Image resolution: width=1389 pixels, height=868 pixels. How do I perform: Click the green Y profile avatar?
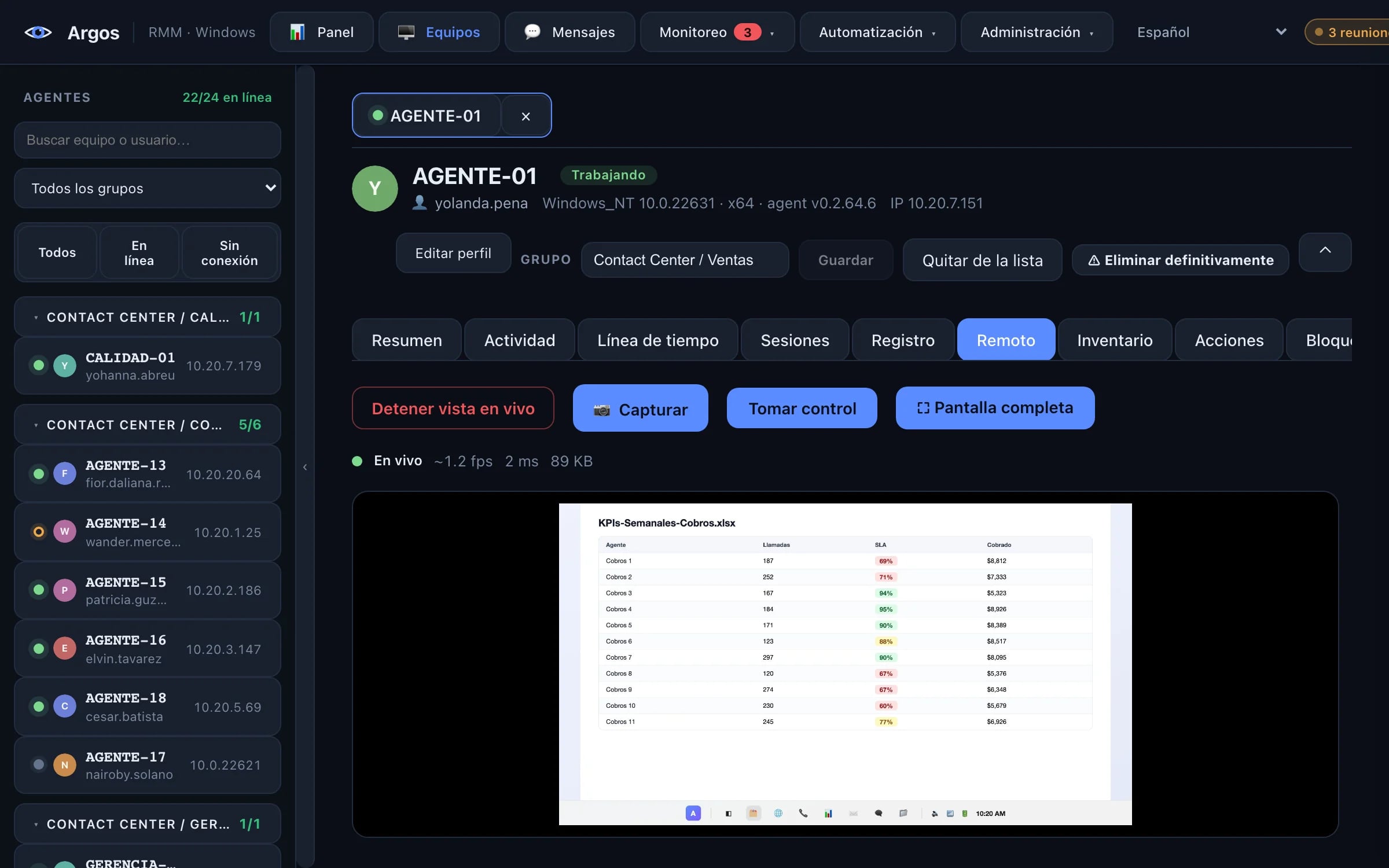(375, 189)
